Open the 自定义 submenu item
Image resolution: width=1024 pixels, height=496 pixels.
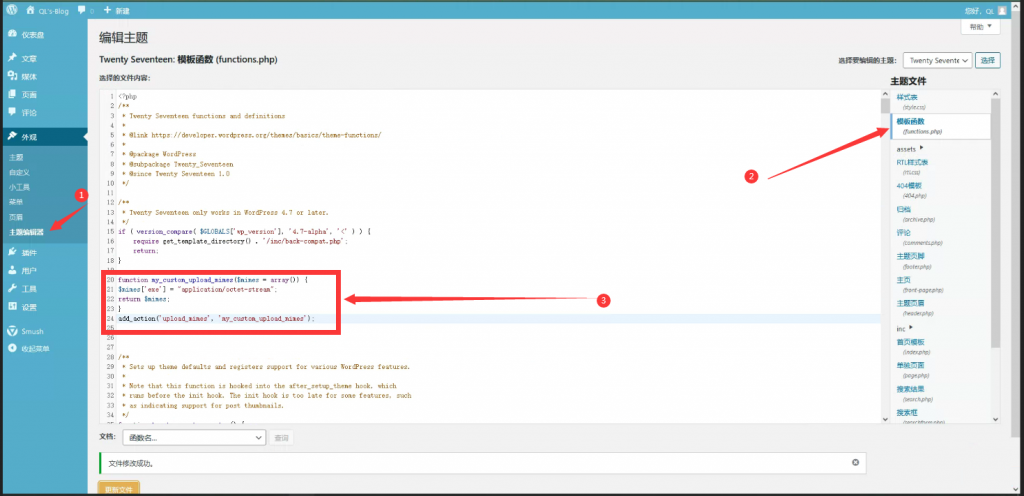(20, 172)
